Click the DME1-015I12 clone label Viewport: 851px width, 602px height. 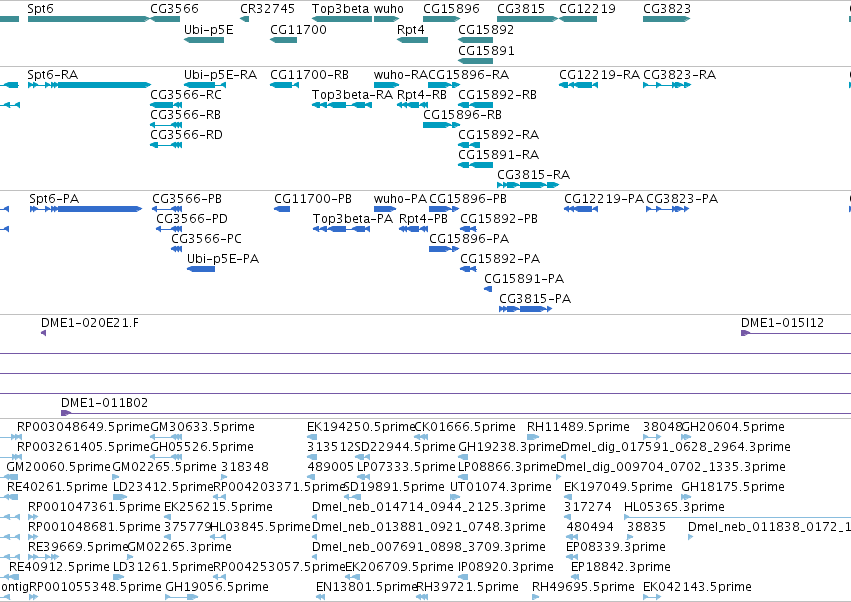pos(782,323)
